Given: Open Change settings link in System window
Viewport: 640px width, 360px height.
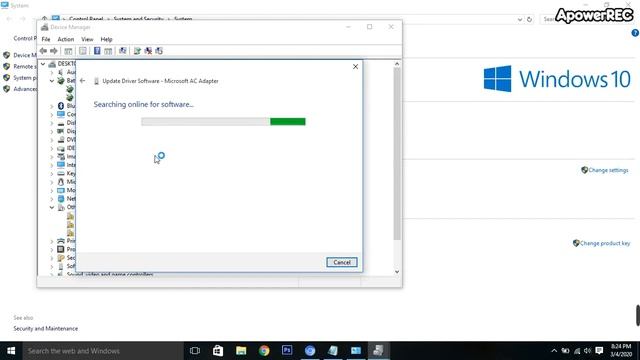Looking at the screenshot, I should (608, 170).
